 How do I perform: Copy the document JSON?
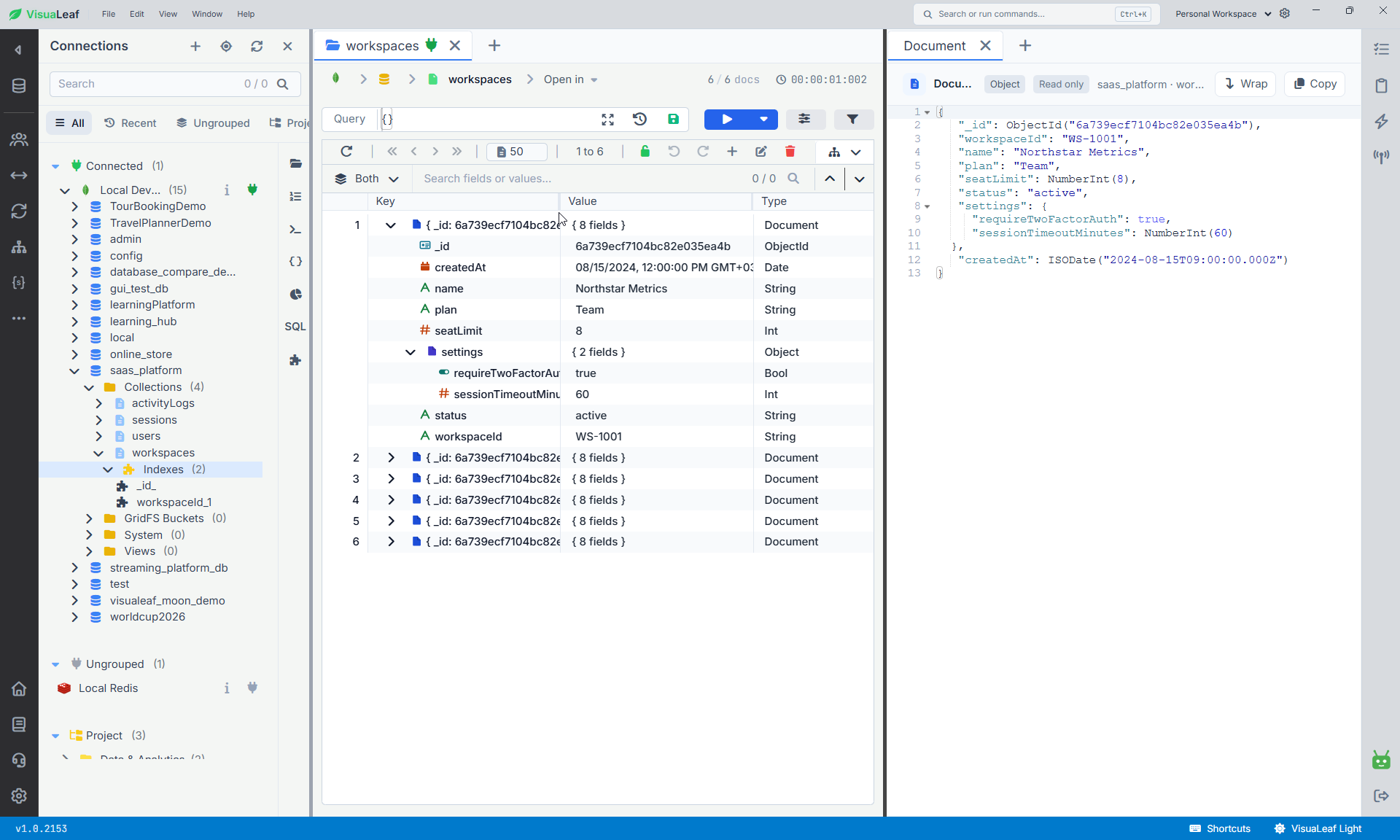[1315, 84]
